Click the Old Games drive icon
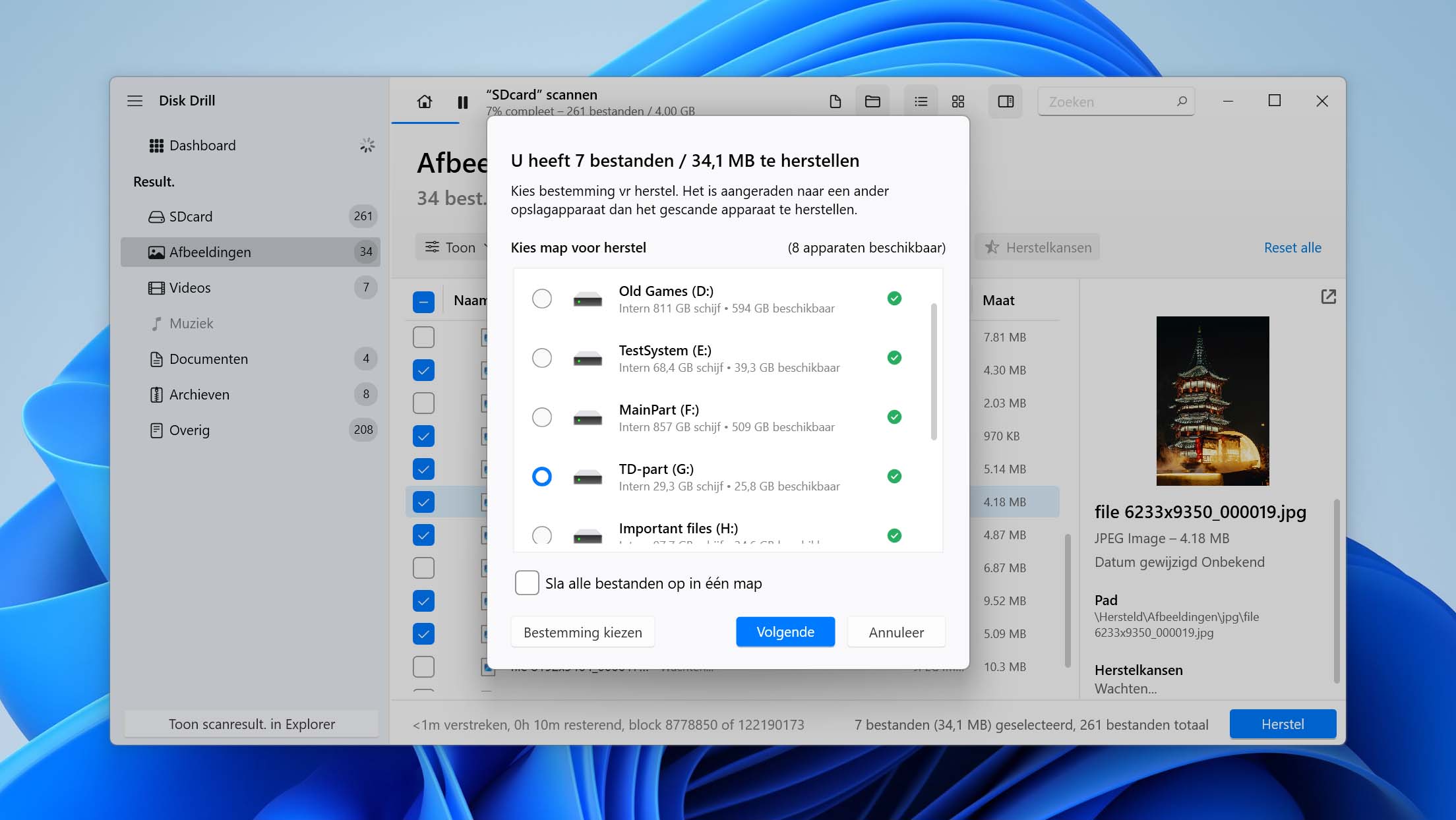The height and width of the screenshot is (820, 1456). pos(587,300)
